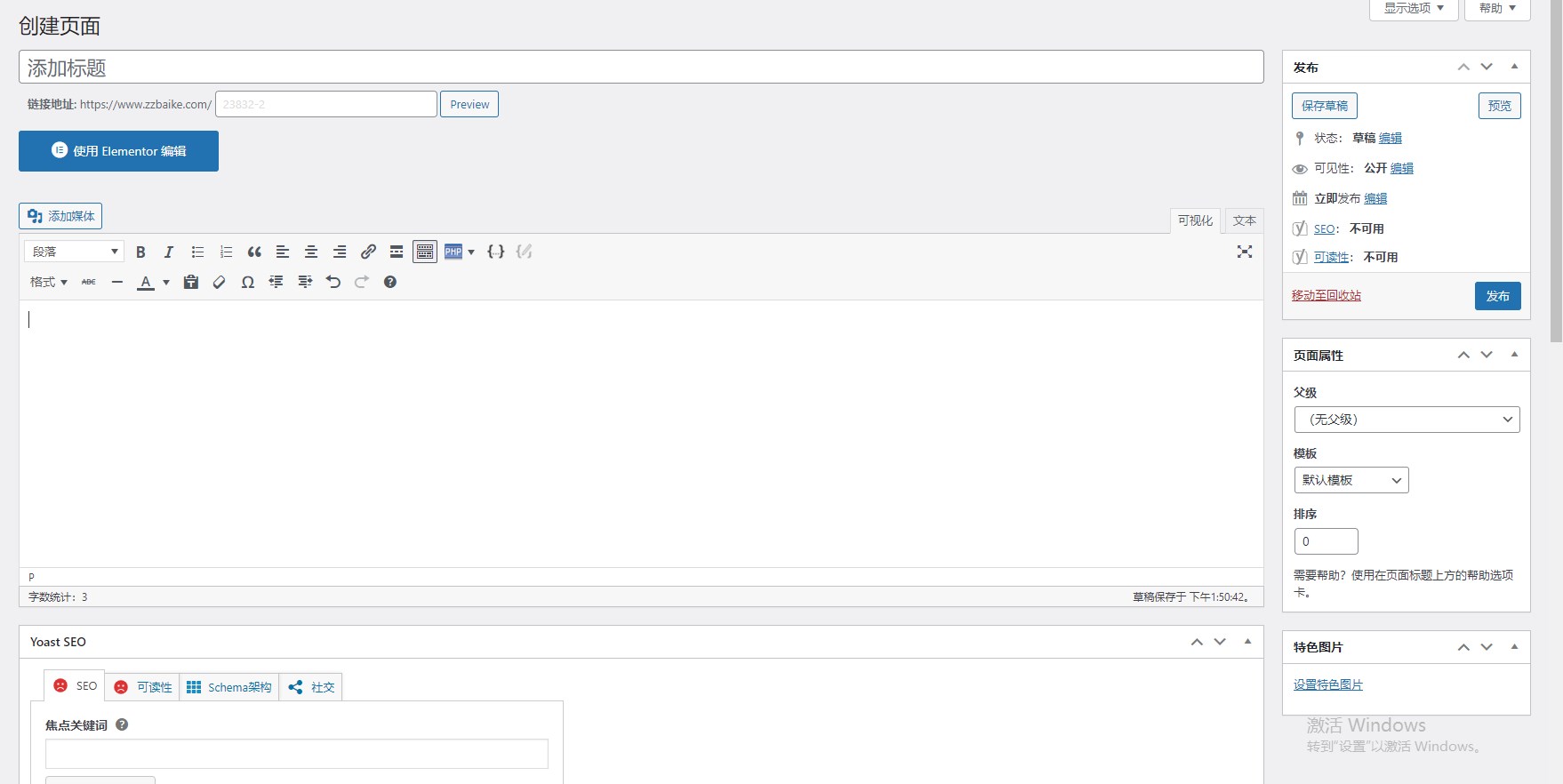Collapse the 发布 panel

[x=1514, y=67]
